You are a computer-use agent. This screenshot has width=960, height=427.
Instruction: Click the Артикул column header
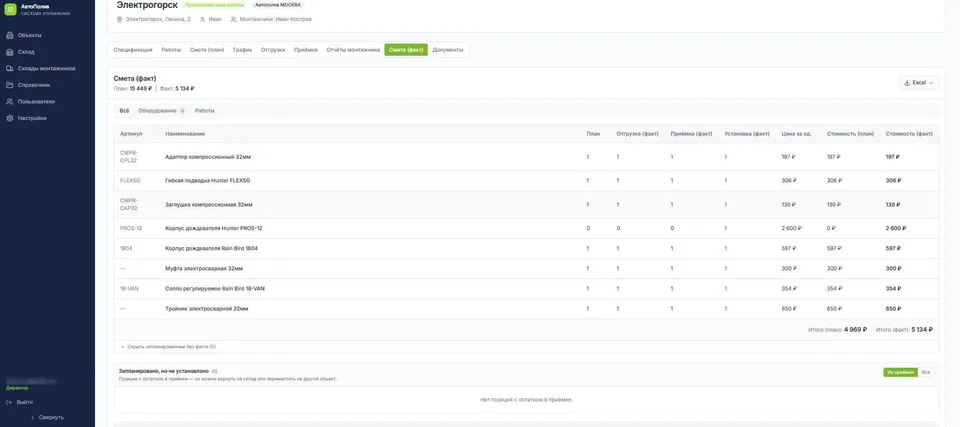tap(131, 134)
